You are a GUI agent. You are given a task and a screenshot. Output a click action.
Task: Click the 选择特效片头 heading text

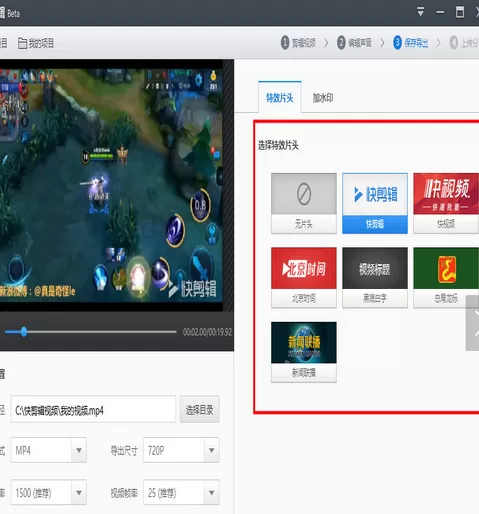click(x=278, y=145)
